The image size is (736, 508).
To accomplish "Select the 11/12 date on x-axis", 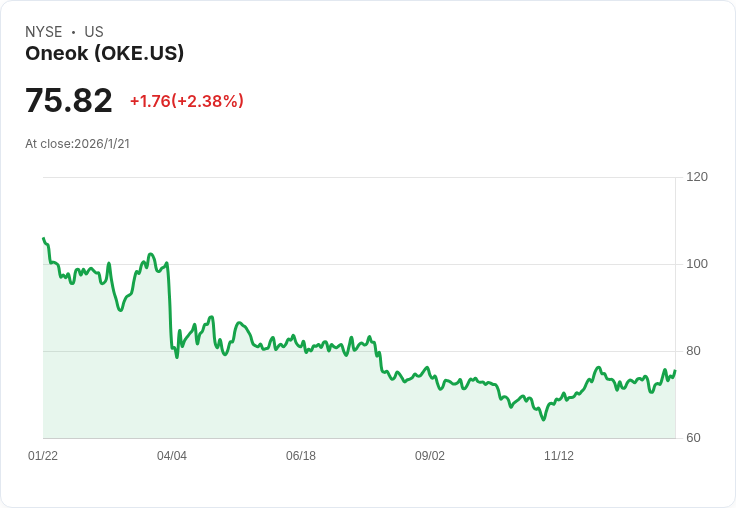I will 559,456.
